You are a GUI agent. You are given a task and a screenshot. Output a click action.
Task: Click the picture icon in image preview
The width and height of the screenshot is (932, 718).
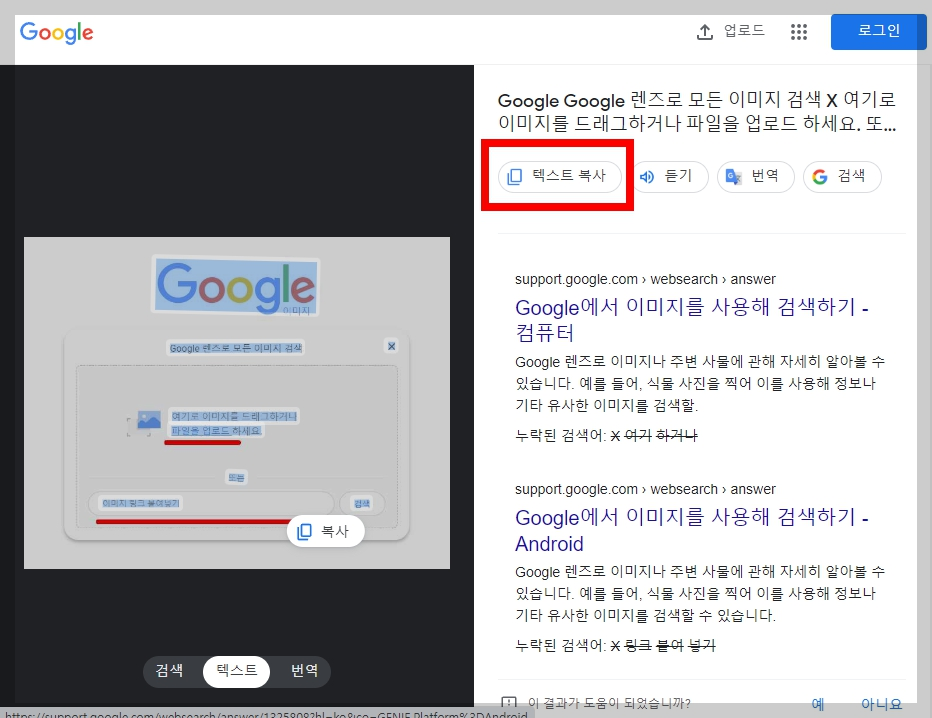pos(149,420)
